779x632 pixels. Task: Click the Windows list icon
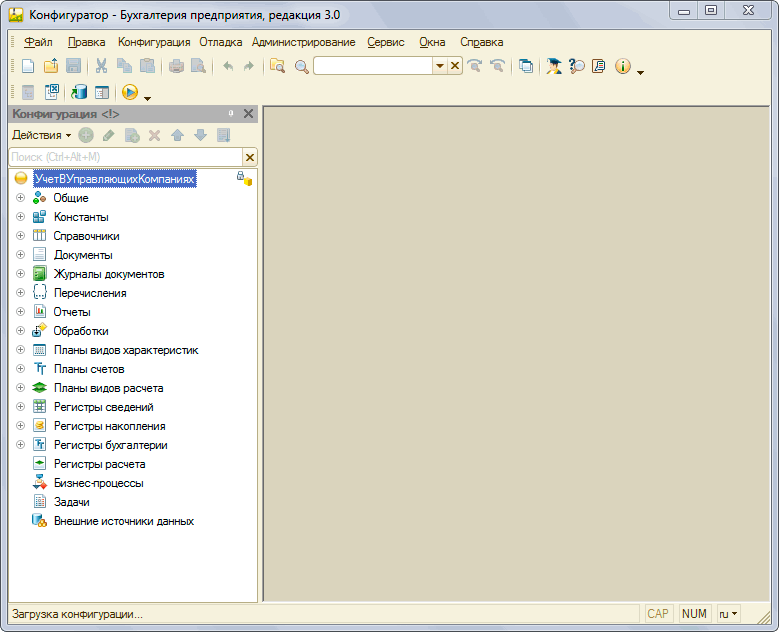(526, 66)
